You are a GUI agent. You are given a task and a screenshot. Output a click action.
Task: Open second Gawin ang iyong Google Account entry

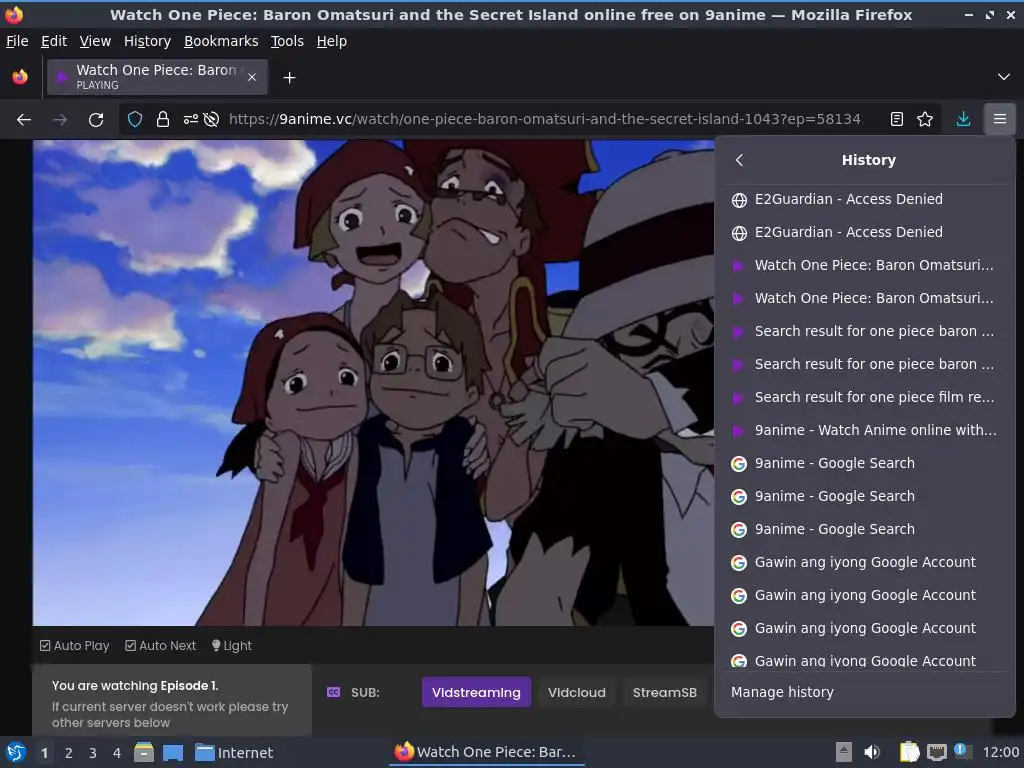tap(865, 595)
